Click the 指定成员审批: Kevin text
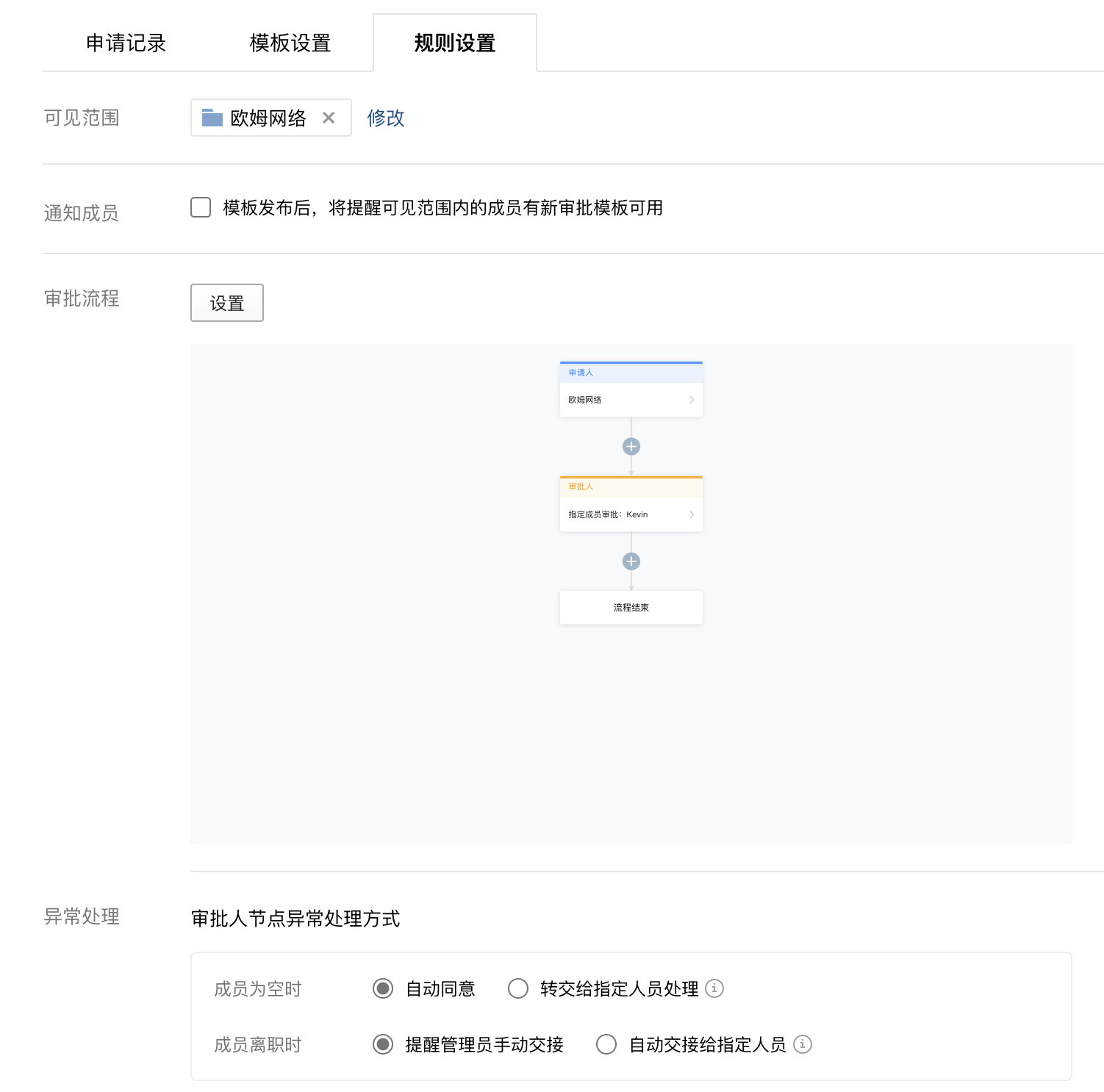This screenshot has width=1104, height=1092. (608, 514)
